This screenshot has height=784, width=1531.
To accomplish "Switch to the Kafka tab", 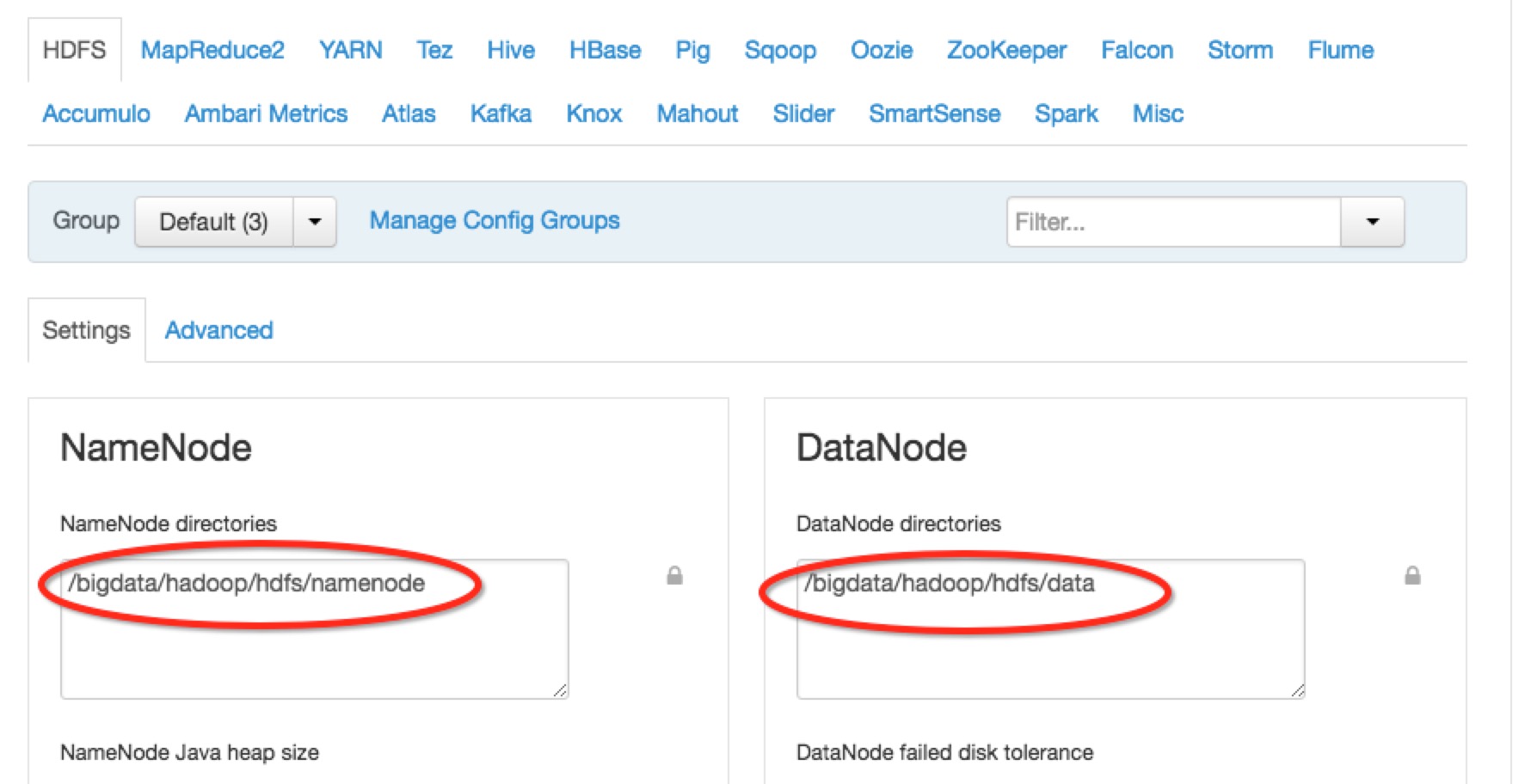I will (501, 113).
